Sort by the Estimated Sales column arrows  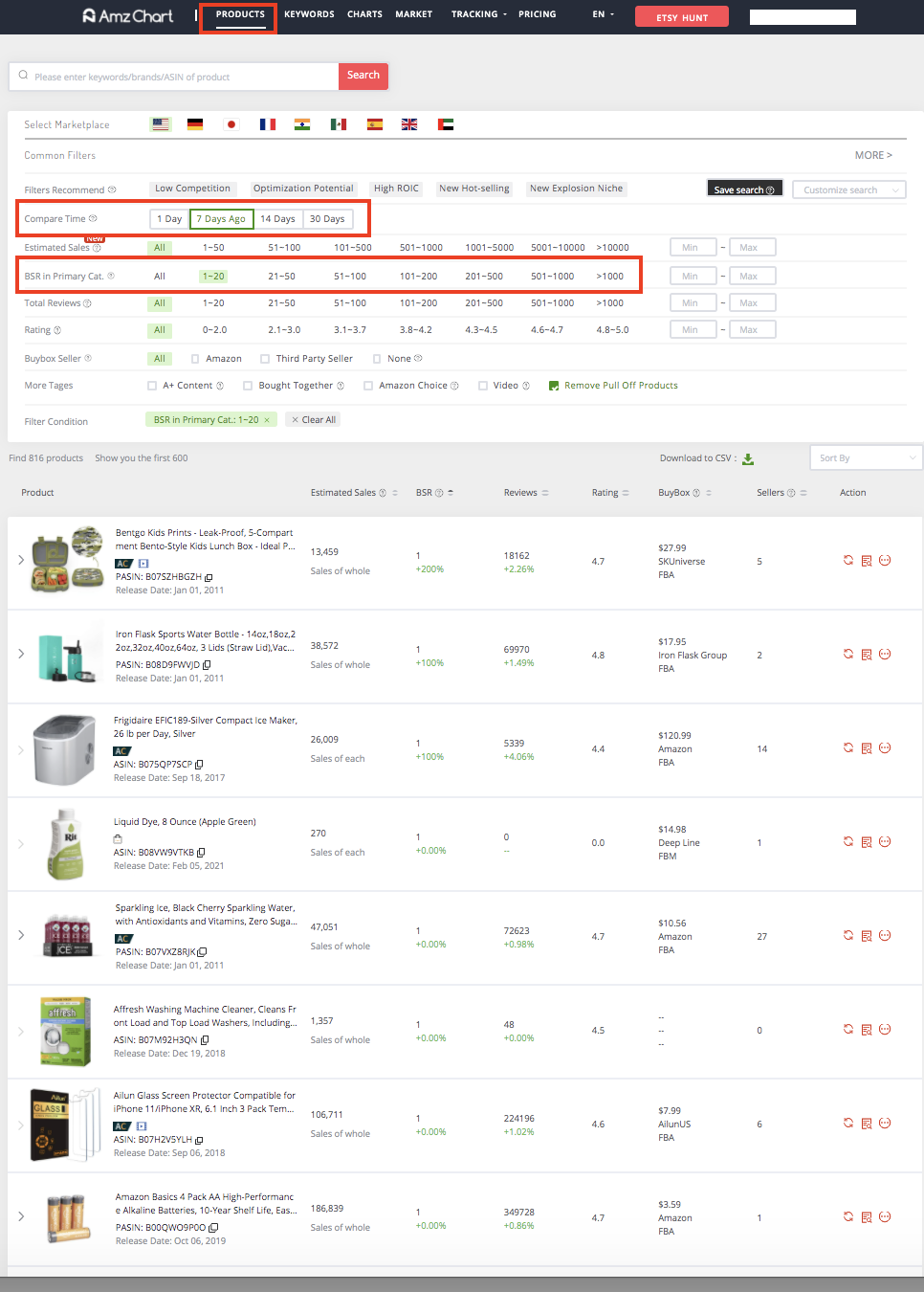[395, 493]
